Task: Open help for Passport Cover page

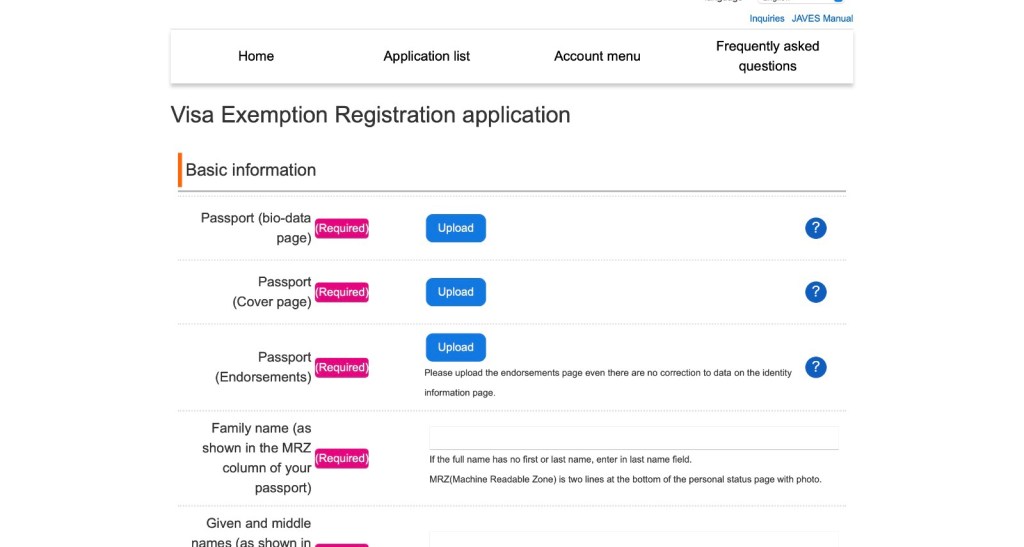Action: tap(815, 292)
